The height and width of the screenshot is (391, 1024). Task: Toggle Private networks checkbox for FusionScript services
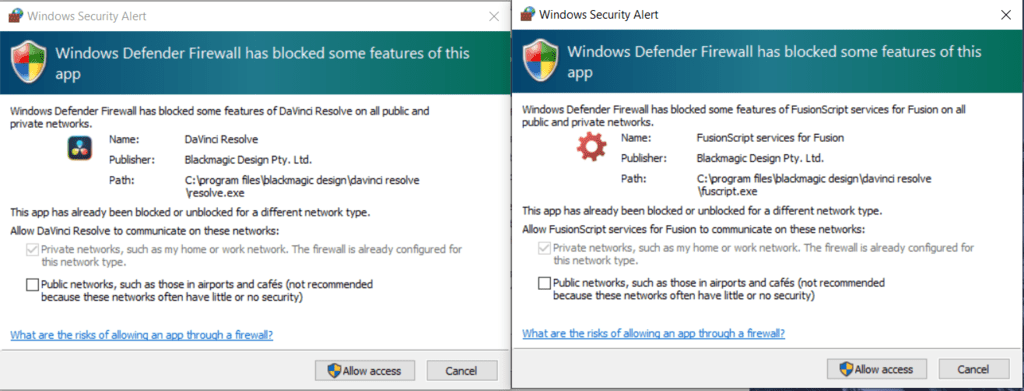point(544,248)
